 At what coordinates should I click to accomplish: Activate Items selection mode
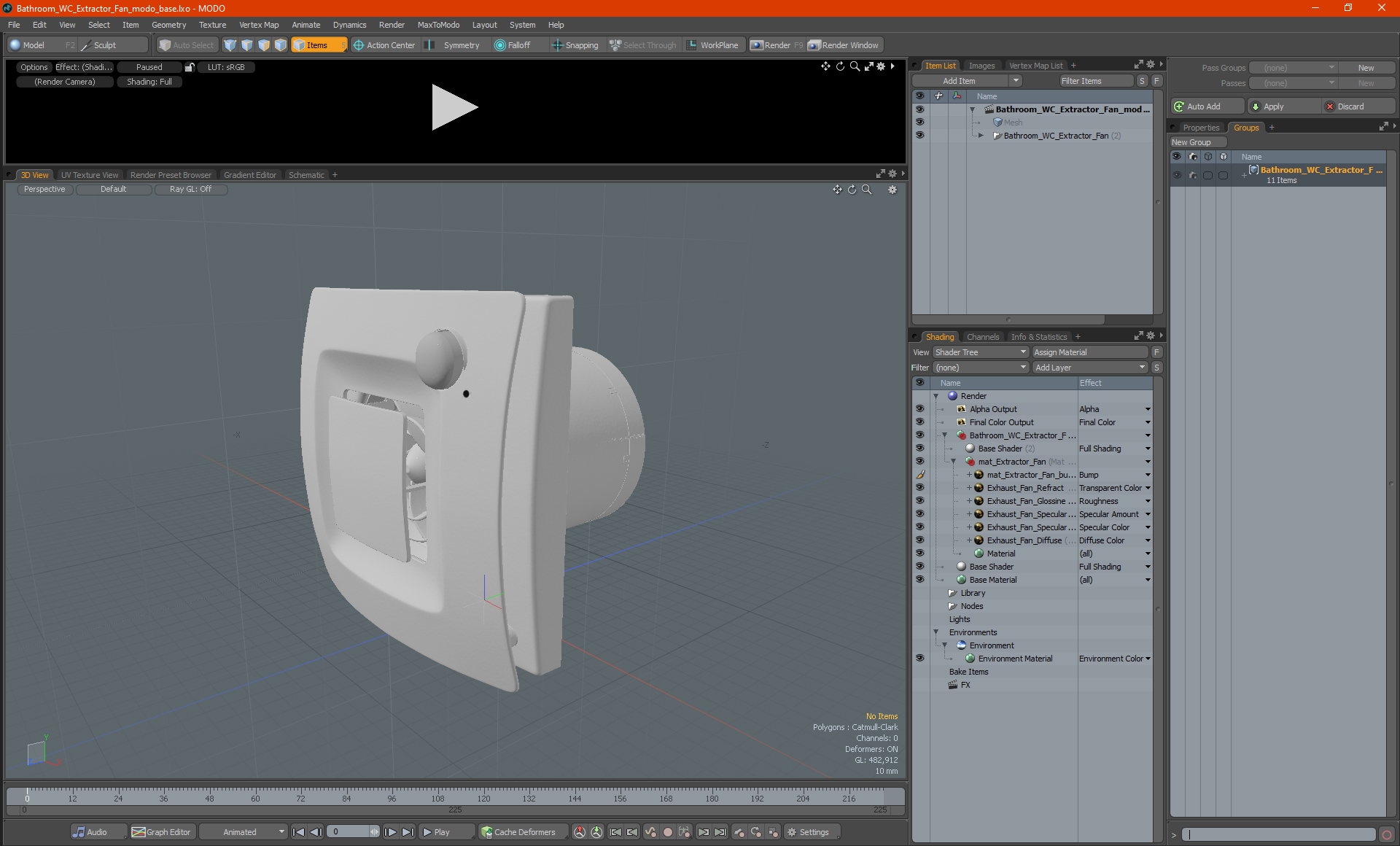pyautogui.click(x=319, y=45)
